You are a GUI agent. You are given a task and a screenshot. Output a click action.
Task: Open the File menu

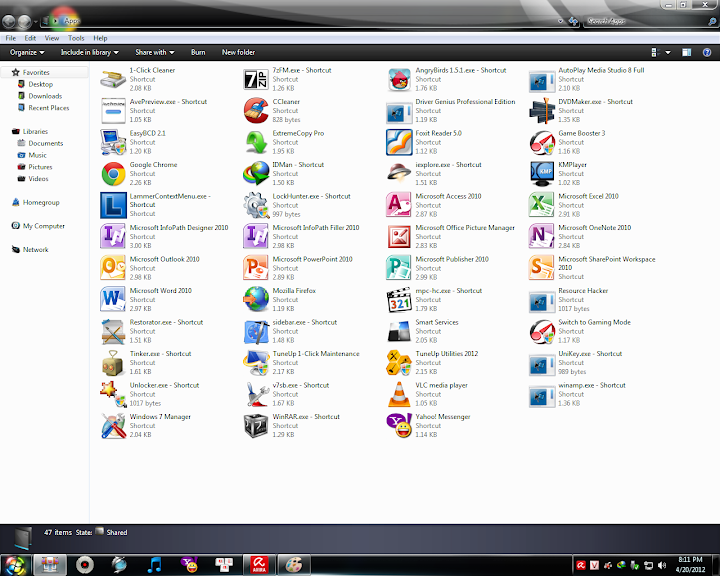point(11,38)
